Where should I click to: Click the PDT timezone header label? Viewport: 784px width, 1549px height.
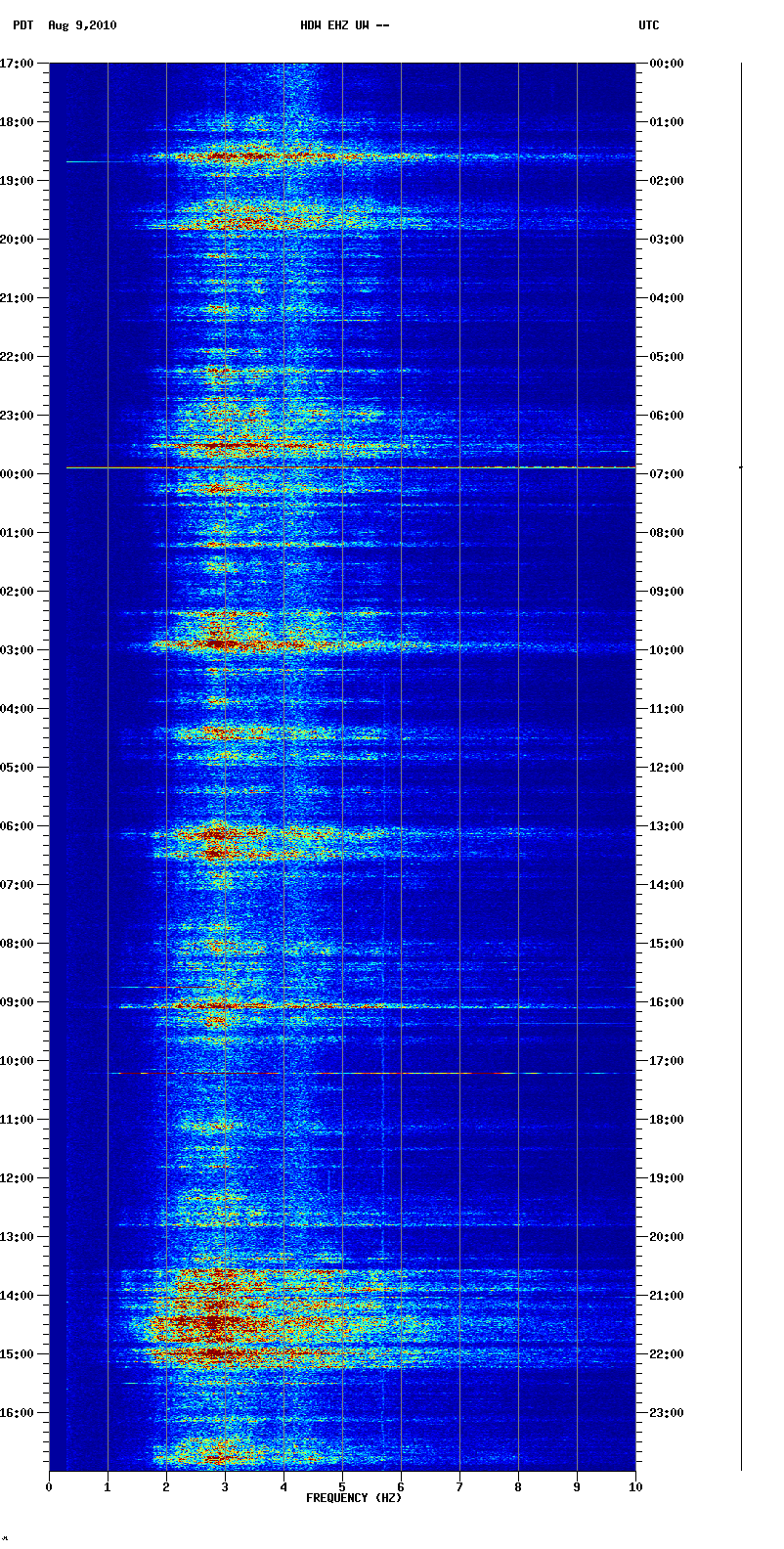[x=22, y=25]
